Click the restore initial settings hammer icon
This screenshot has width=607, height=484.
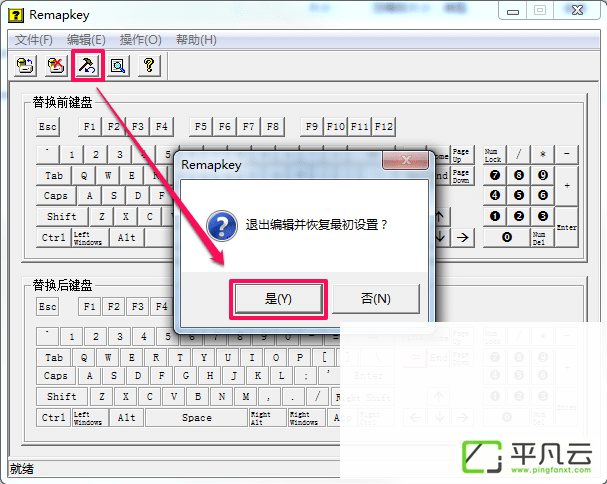point(87,65)
